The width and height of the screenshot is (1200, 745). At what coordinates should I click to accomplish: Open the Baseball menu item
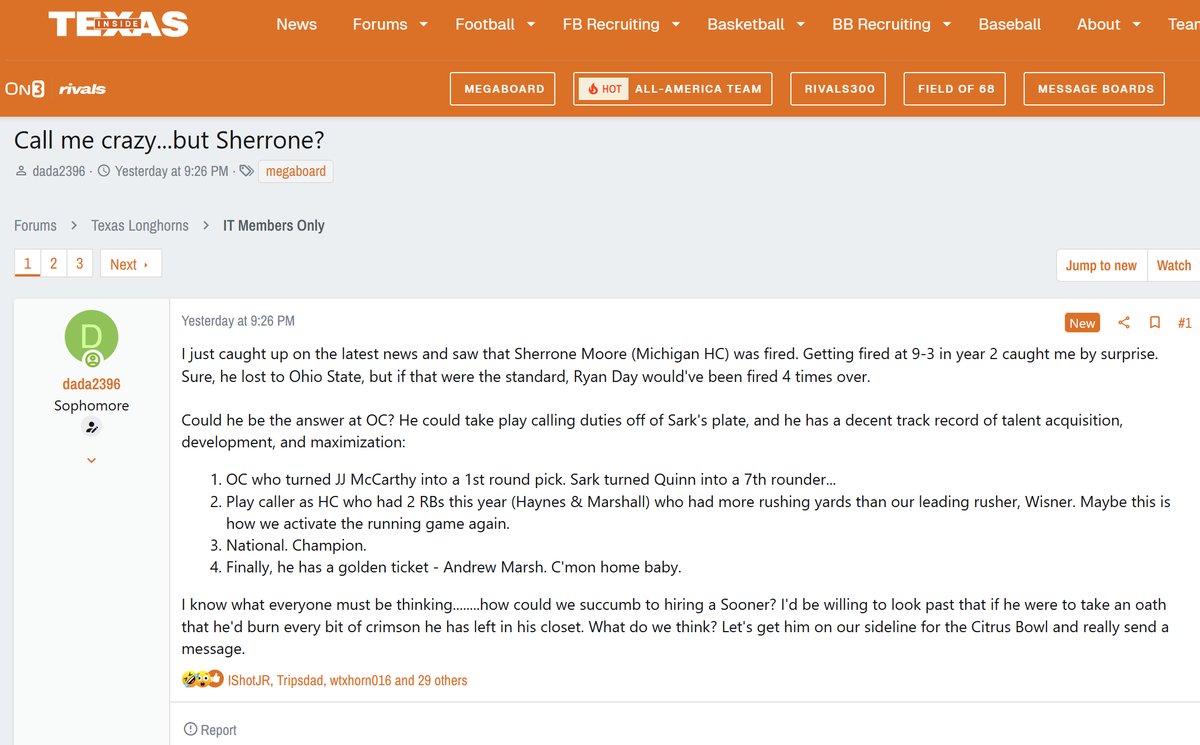[1009, 24]
